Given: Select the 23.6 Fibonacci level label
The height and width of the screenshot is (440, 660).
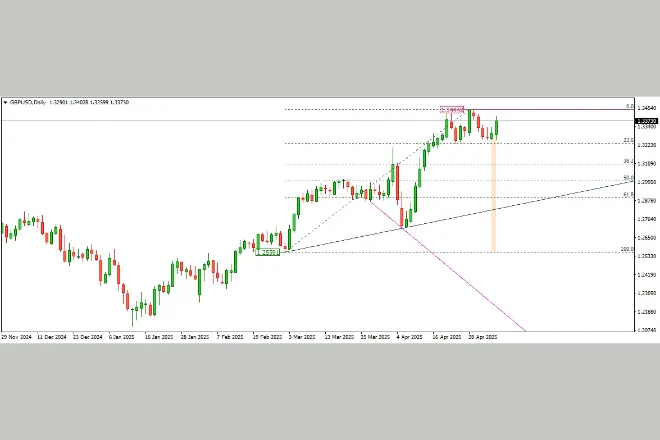Looking at the screenshot, I should [628, 140].
